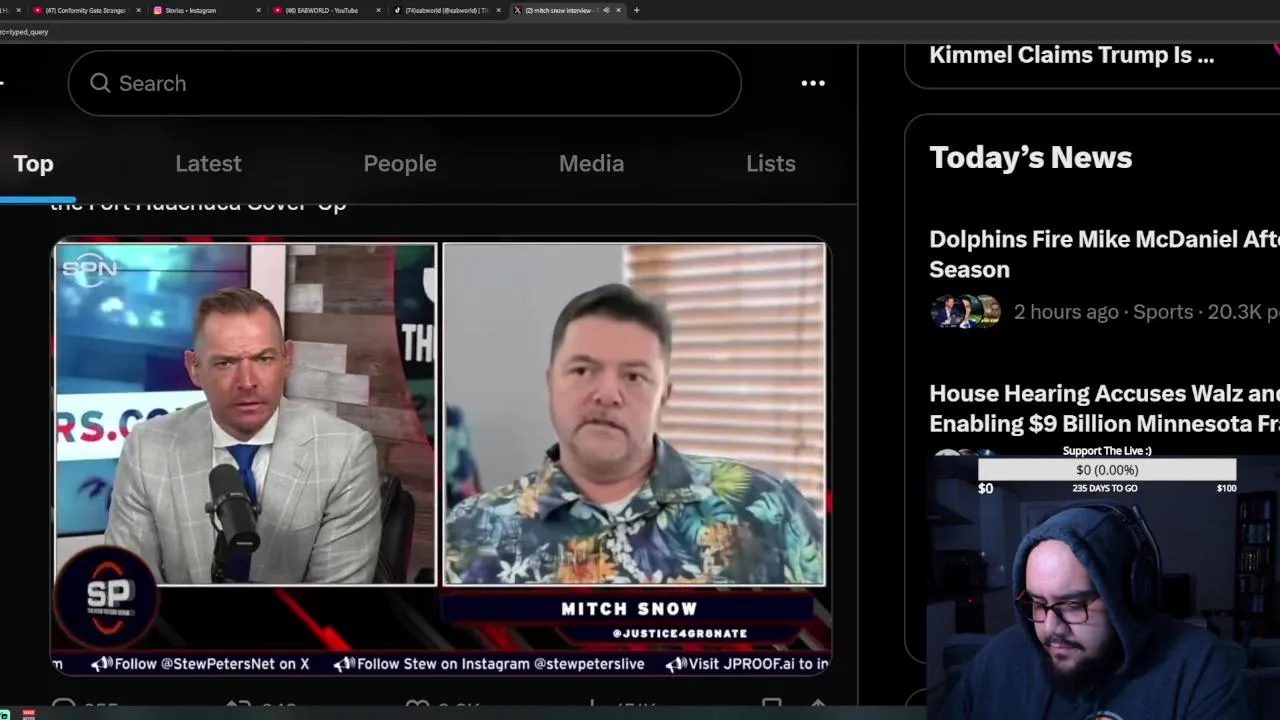Open the three-dot search options menu
The image size is (1280, 720).
(813, 83)
